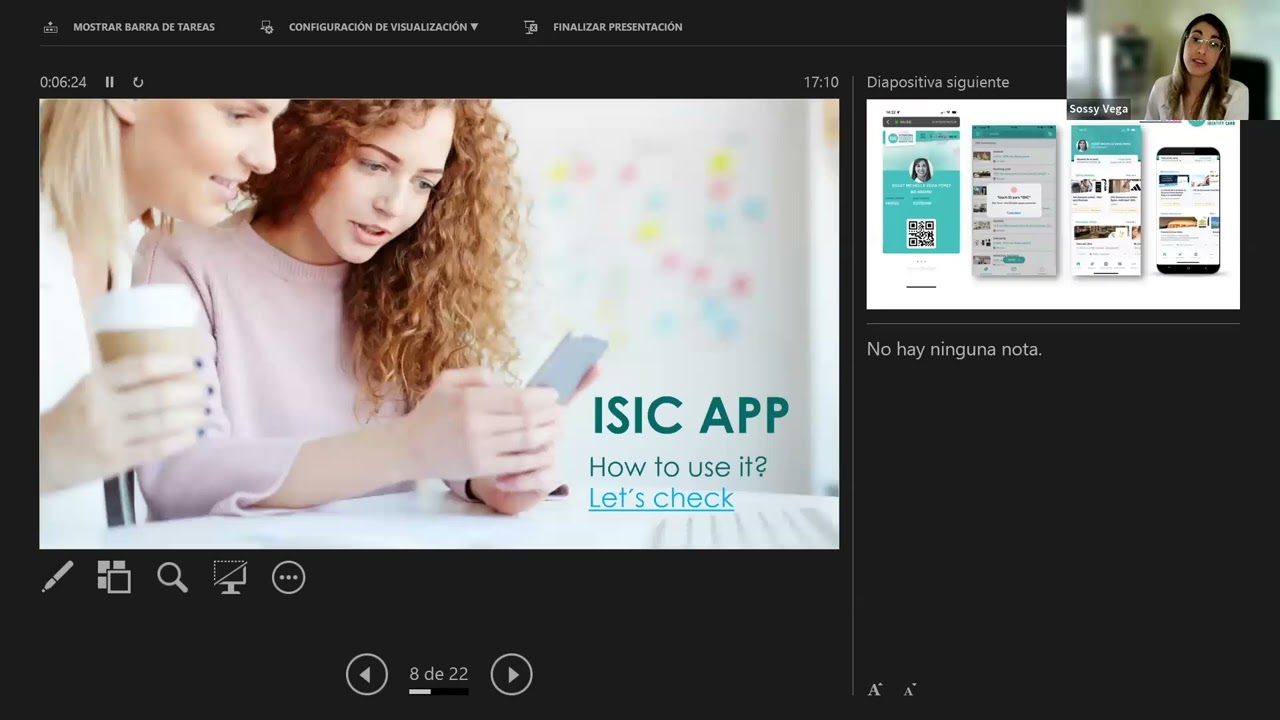1280x720 pixels.
Task: Click the slide counter 8 de 22
Action: pos(439,674)
